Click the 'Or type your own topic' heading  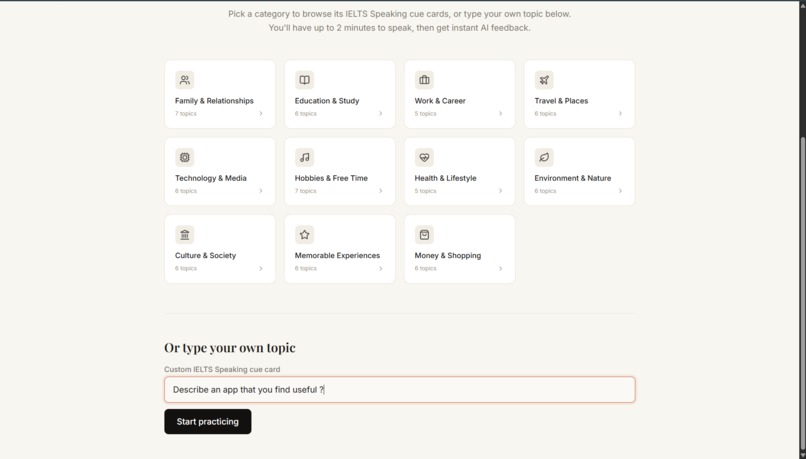[230, 347]
